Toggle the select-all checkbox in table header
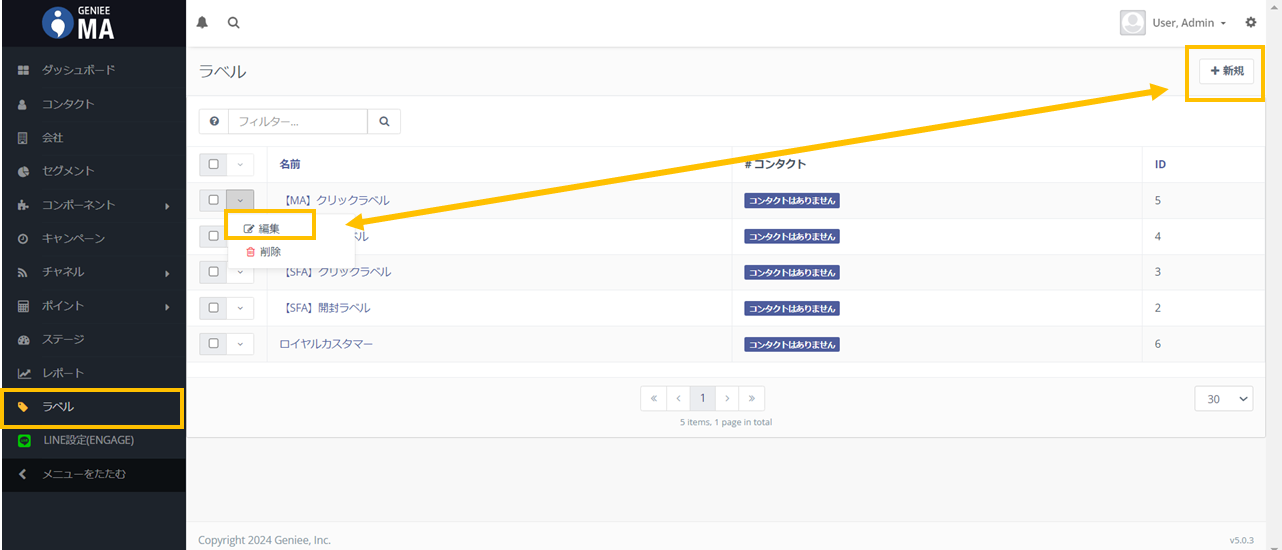Viewport: 1282px width, 550px height. pyautogui.click(x=213, y=164)
